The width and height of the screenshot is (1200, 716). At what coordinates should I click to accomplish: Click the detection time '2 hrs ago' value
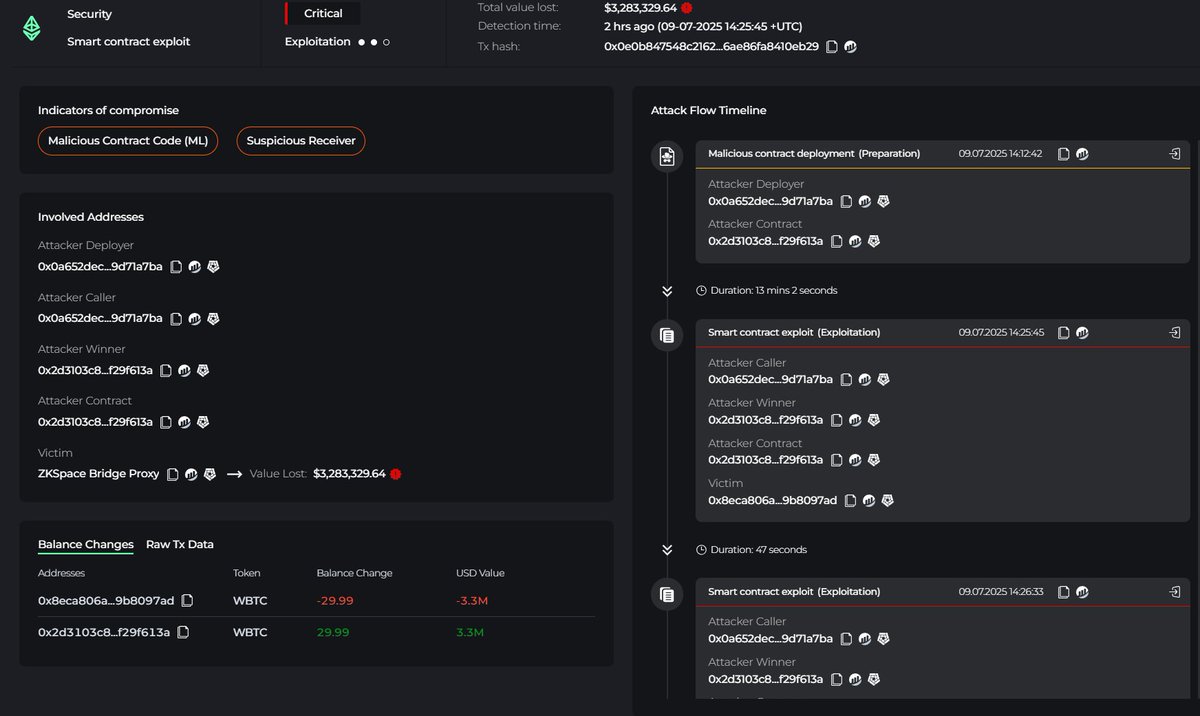click(x=703, y=26)
